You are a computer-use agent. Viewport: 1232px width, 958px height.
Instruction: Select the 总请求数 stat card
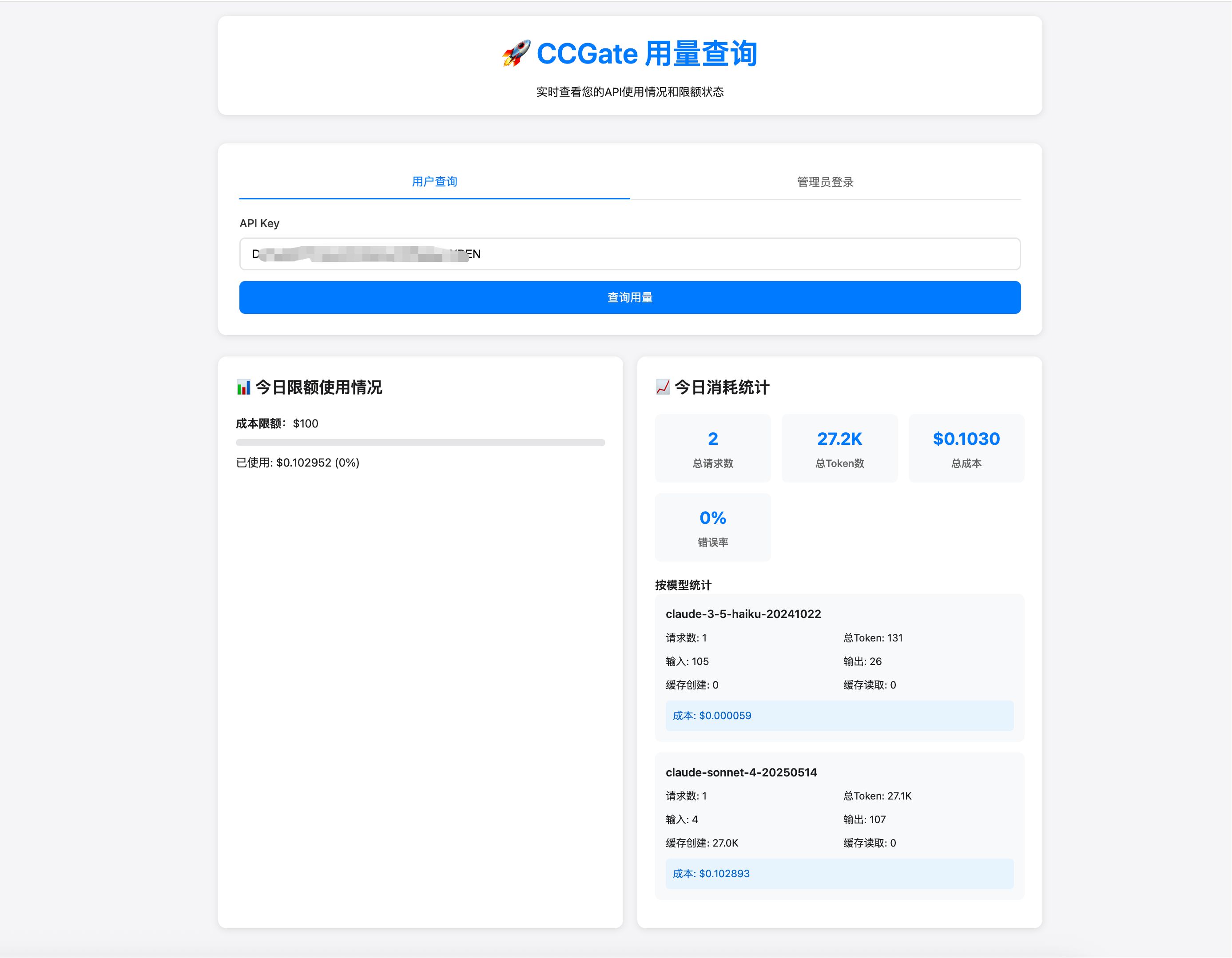tap(712, 449)
